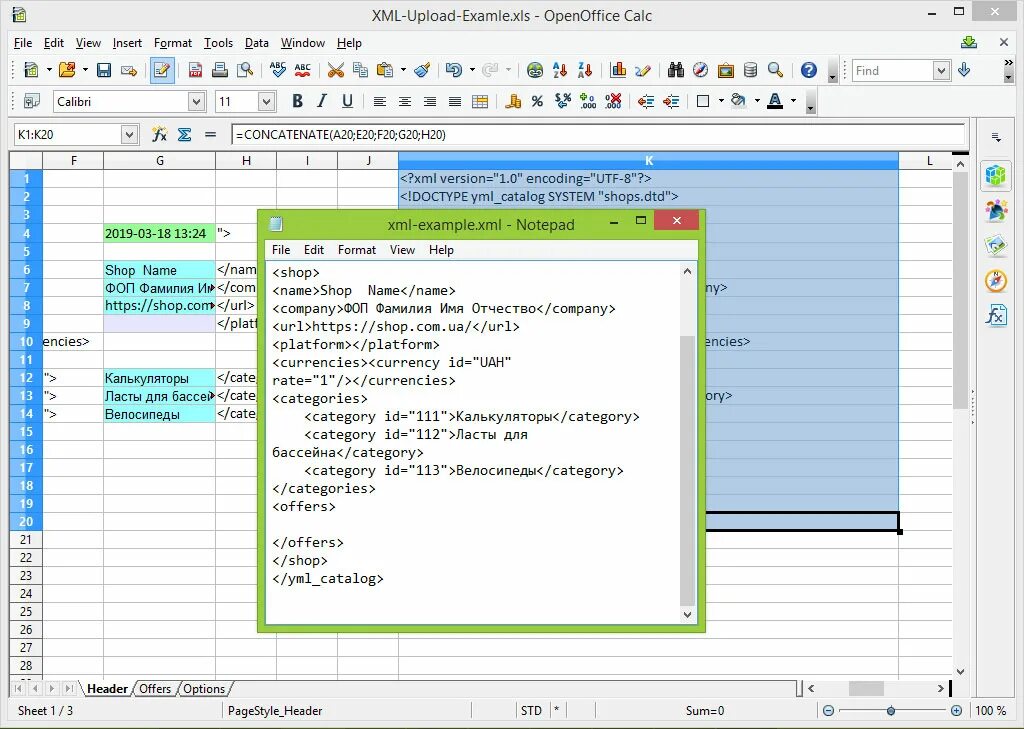This screenshot has width=1024, height=729.
Task: Click the Zoom magnifier icon
Action: tap(775, 70)
